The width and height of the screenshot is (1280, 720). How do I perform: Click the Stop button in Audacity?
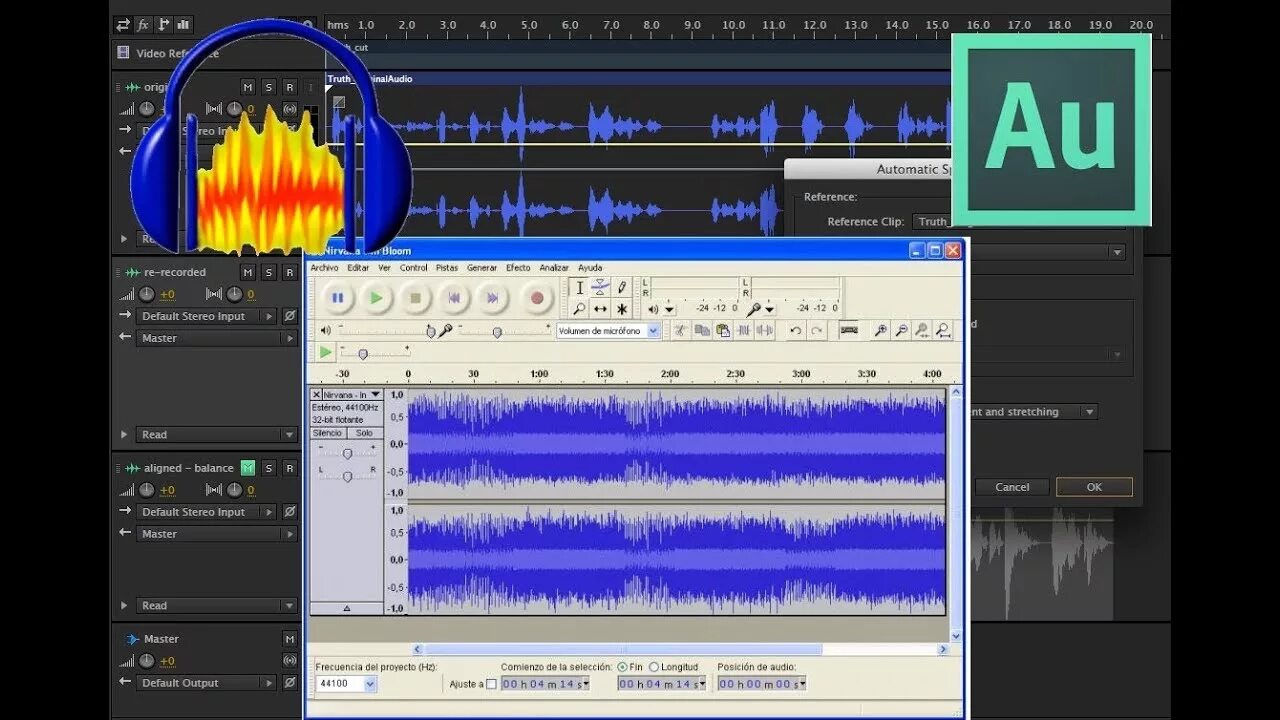[x=415, y=297]
